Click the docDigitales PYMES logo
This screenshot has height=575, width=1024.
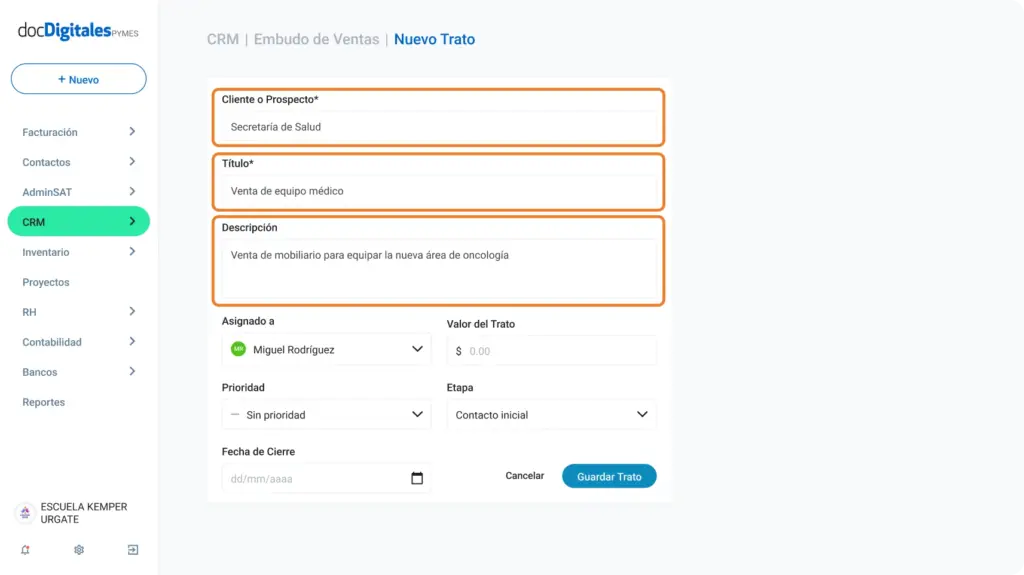click(x=78, y=31)
